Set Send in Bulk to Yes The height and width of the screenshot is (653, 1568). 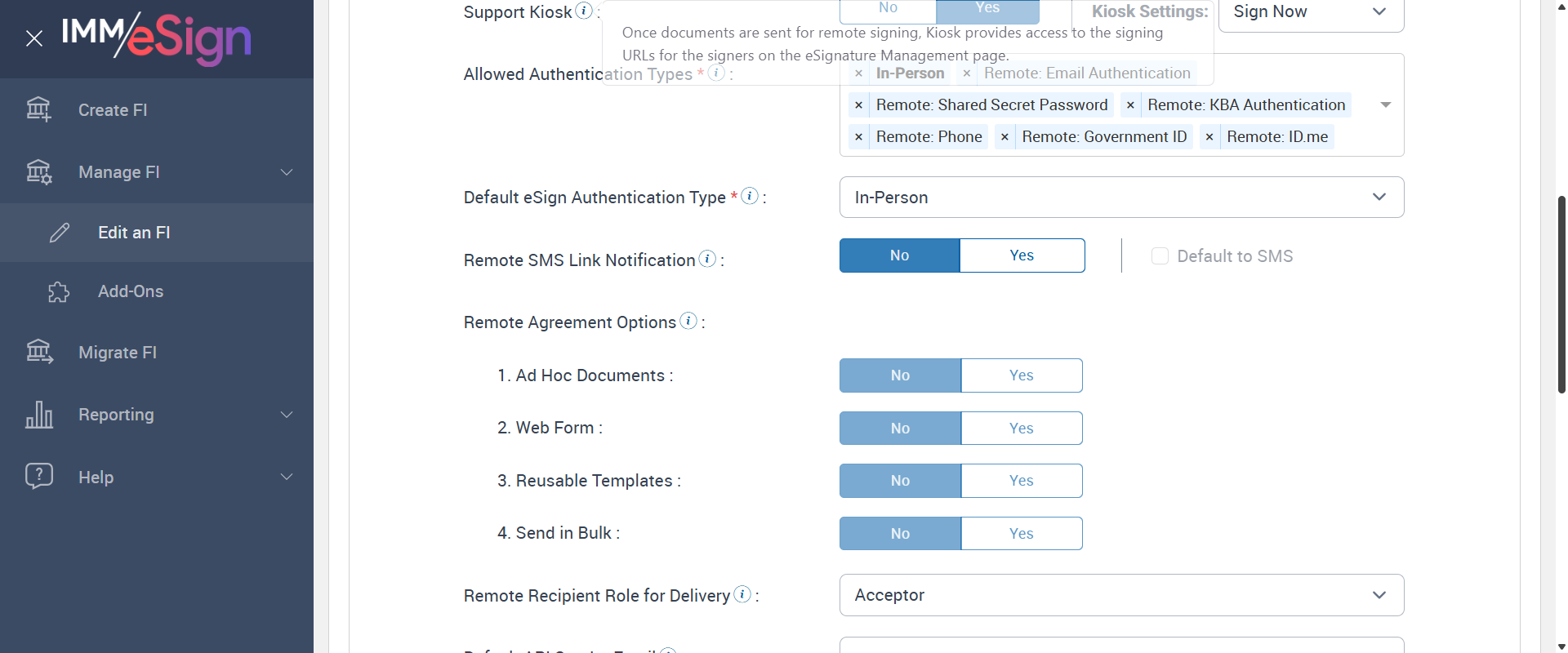click(x=1021, y=534)
